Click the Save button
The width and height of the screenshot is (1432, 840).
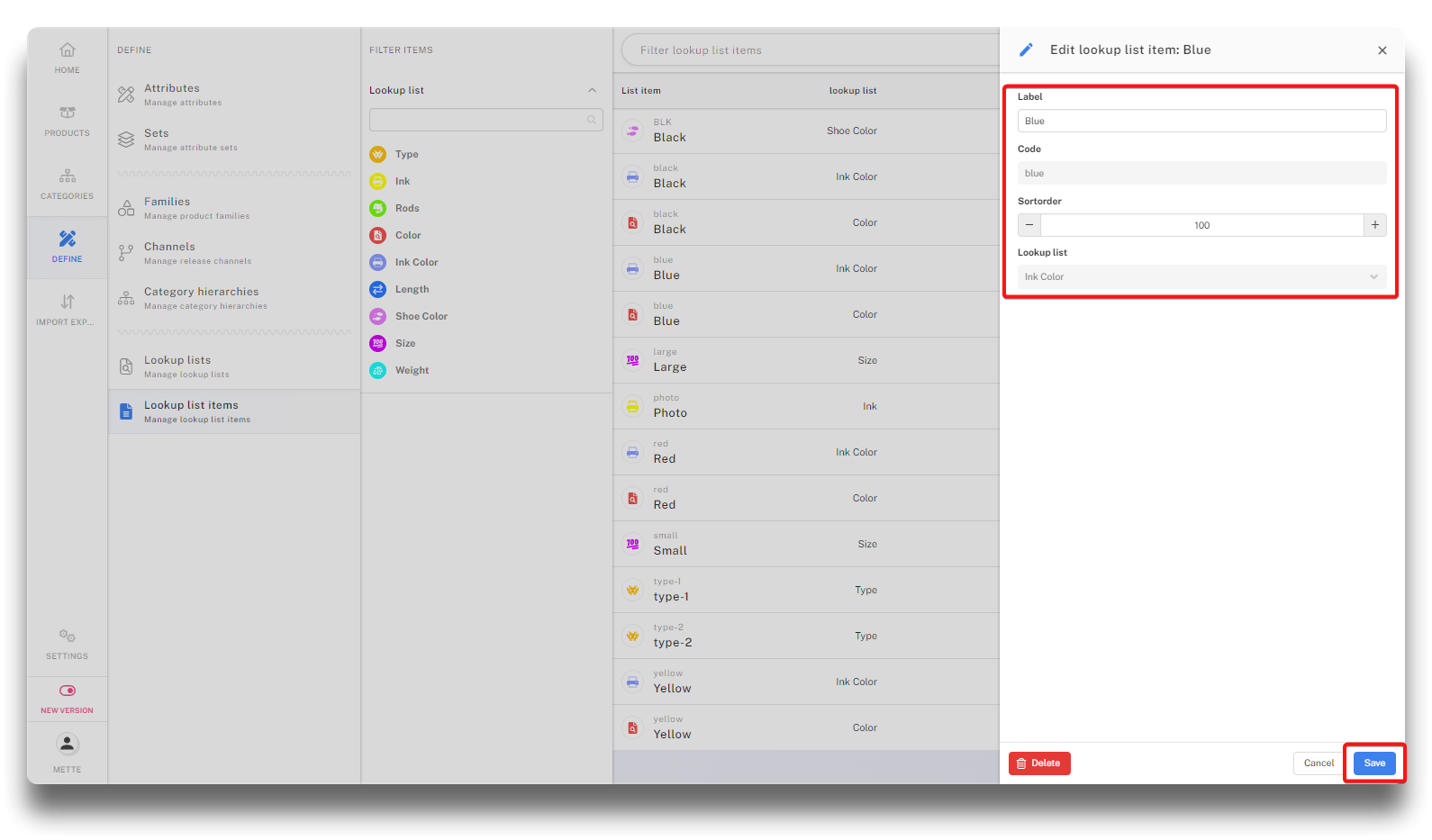point(1374,763)
